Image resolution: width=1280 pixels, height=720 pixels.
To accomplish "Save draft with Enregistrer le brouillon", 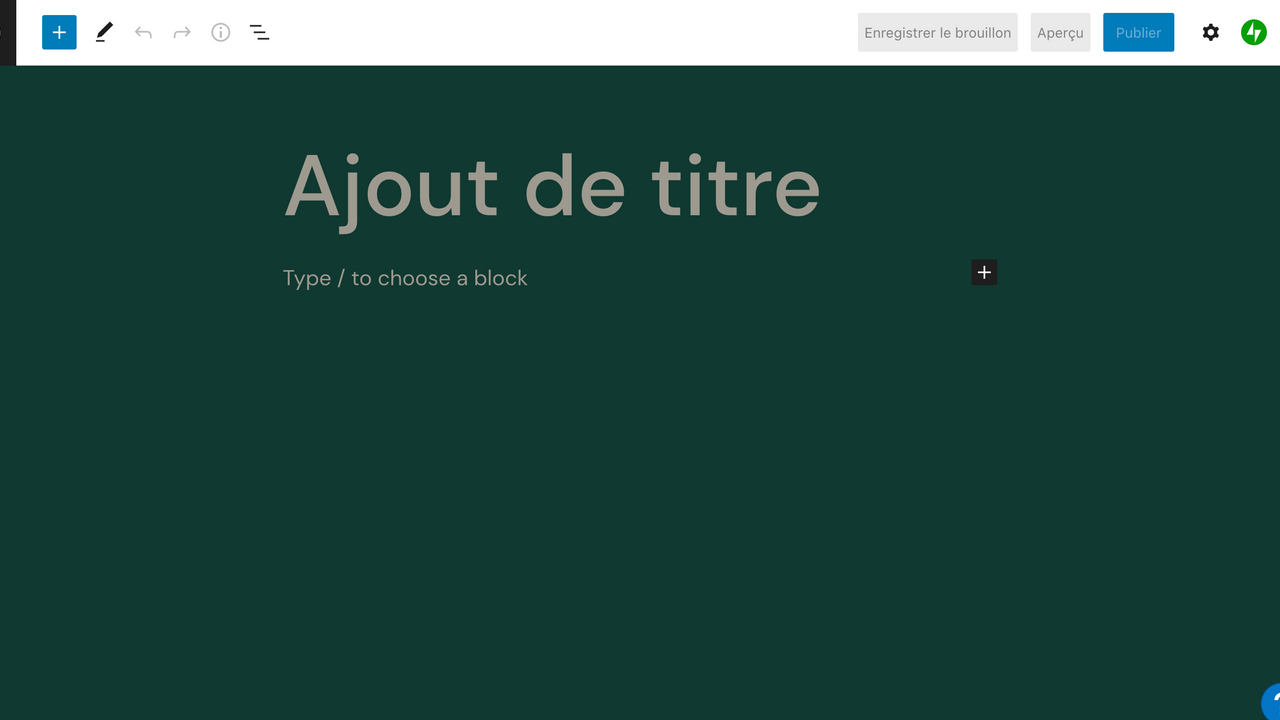I will click(x=936, y=32).
